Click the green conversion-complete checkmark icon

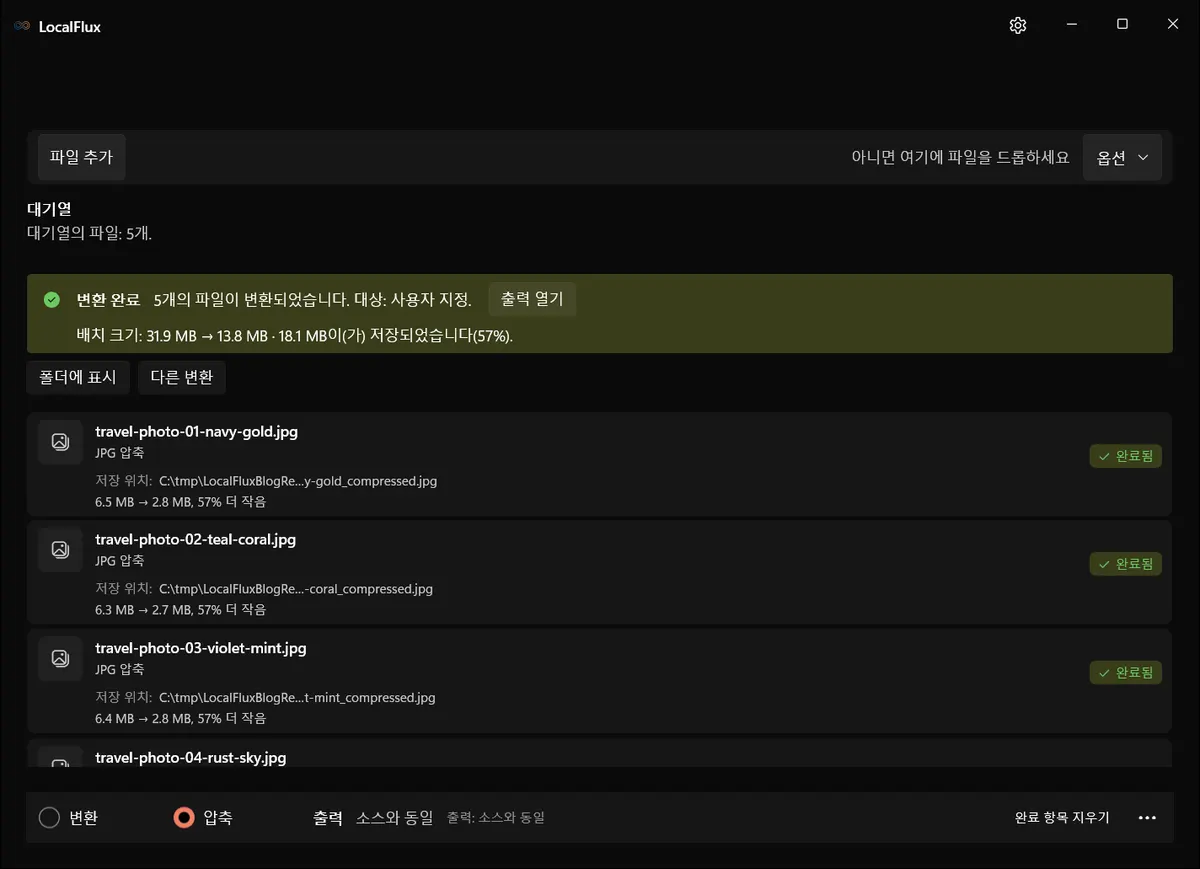coord(52,300)
